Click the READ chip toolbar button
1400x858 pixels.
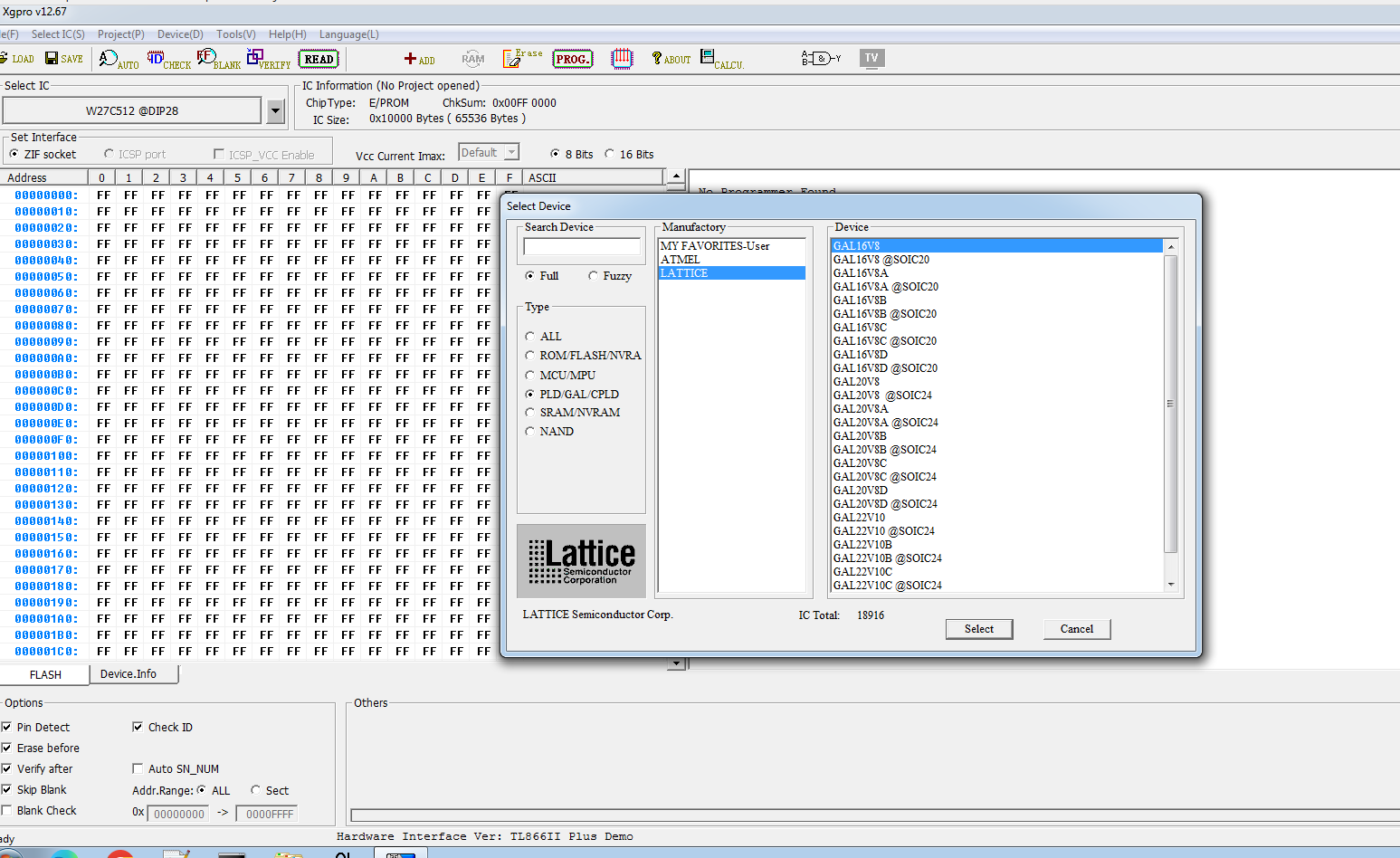click(319, 60)
